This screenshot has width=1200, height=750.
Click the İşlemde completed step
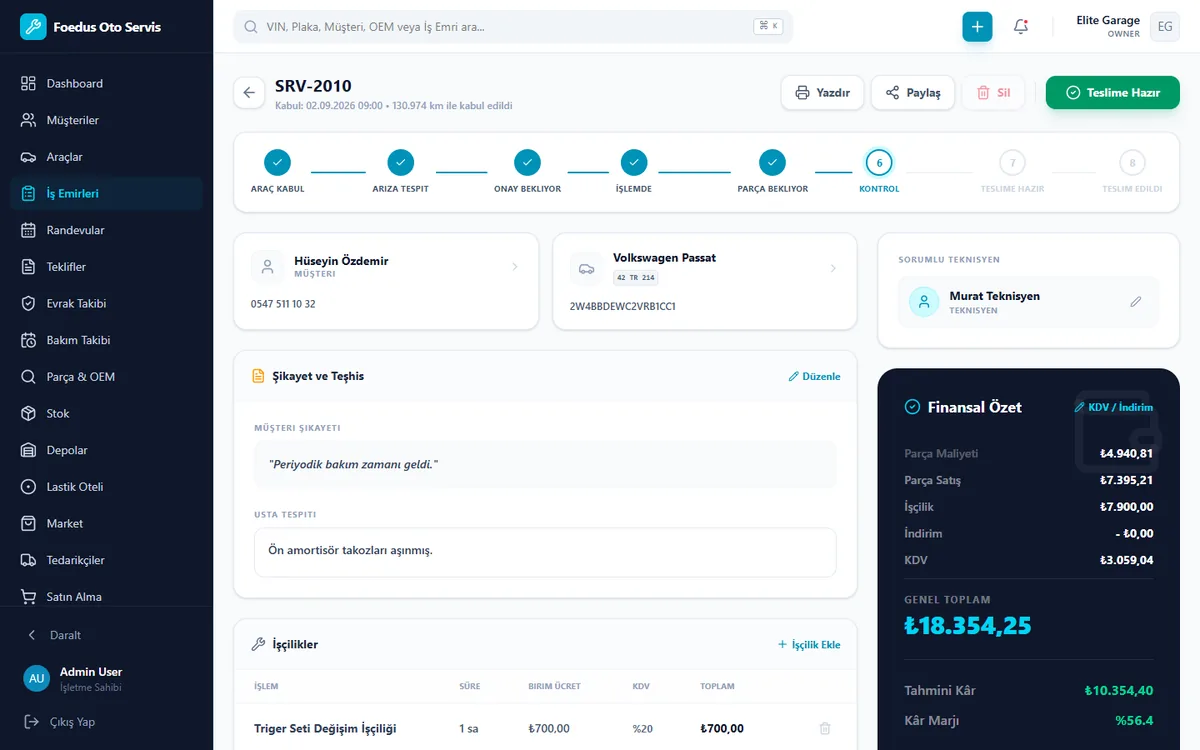[x=634, y=162]
